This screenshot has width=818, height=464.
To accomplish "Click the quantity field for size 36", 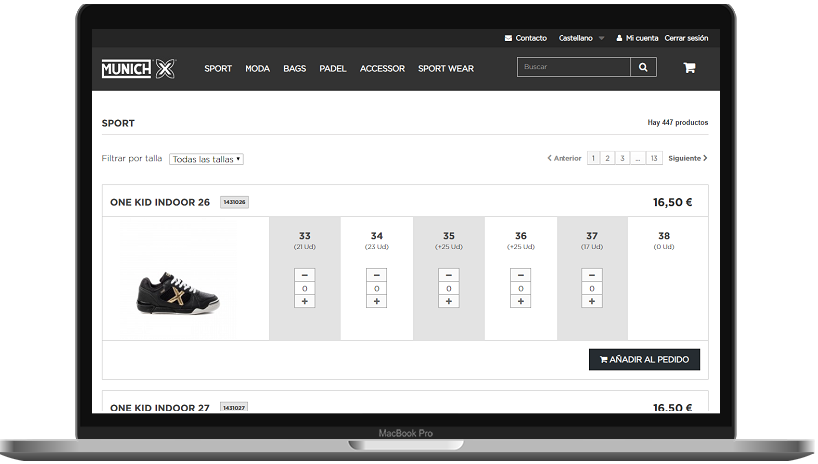I will [521, 288].
